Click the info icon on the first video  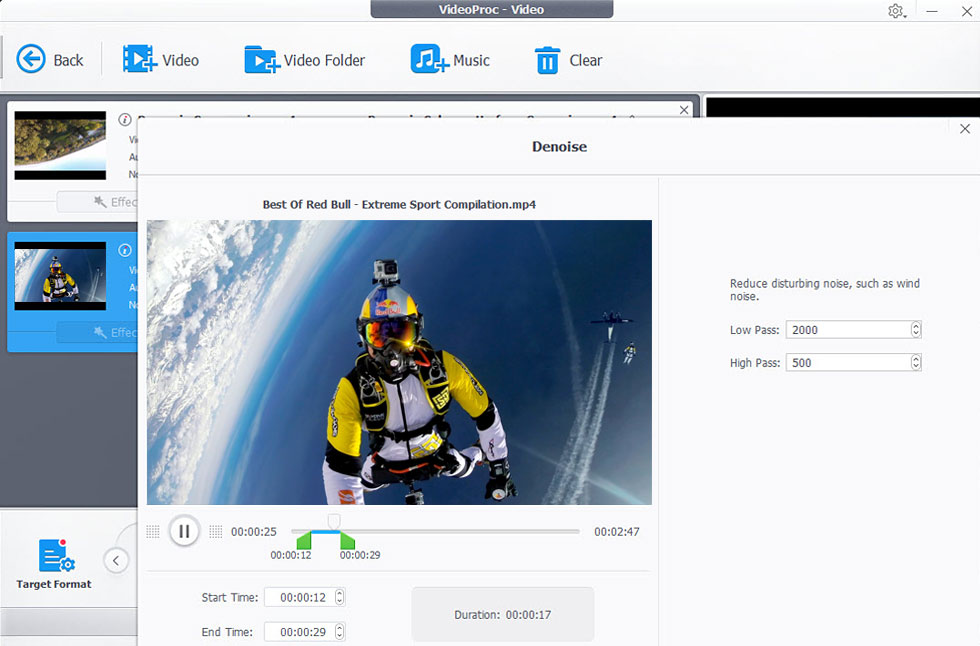point(125,119)
